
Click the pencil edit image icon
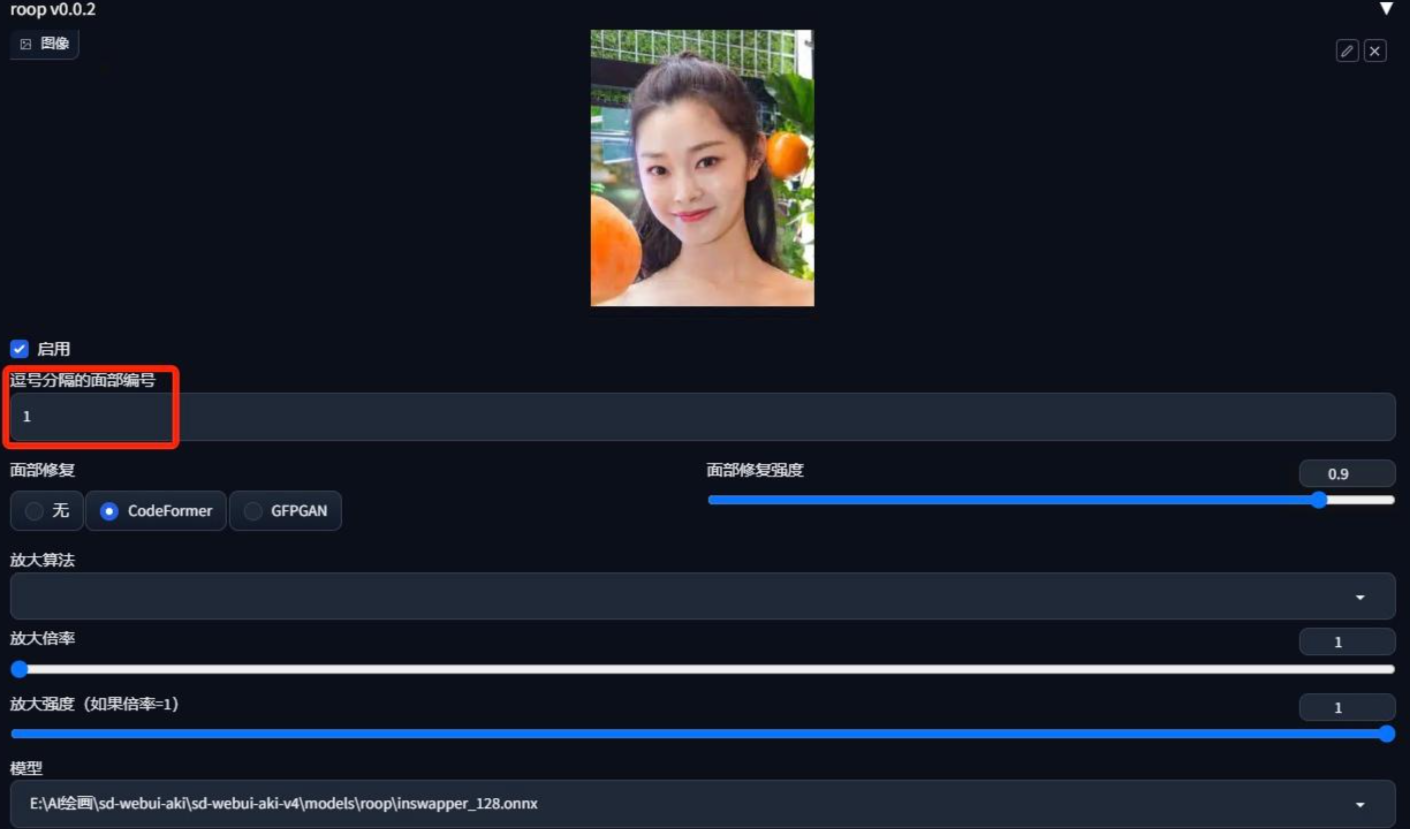tap(1347, 51)
